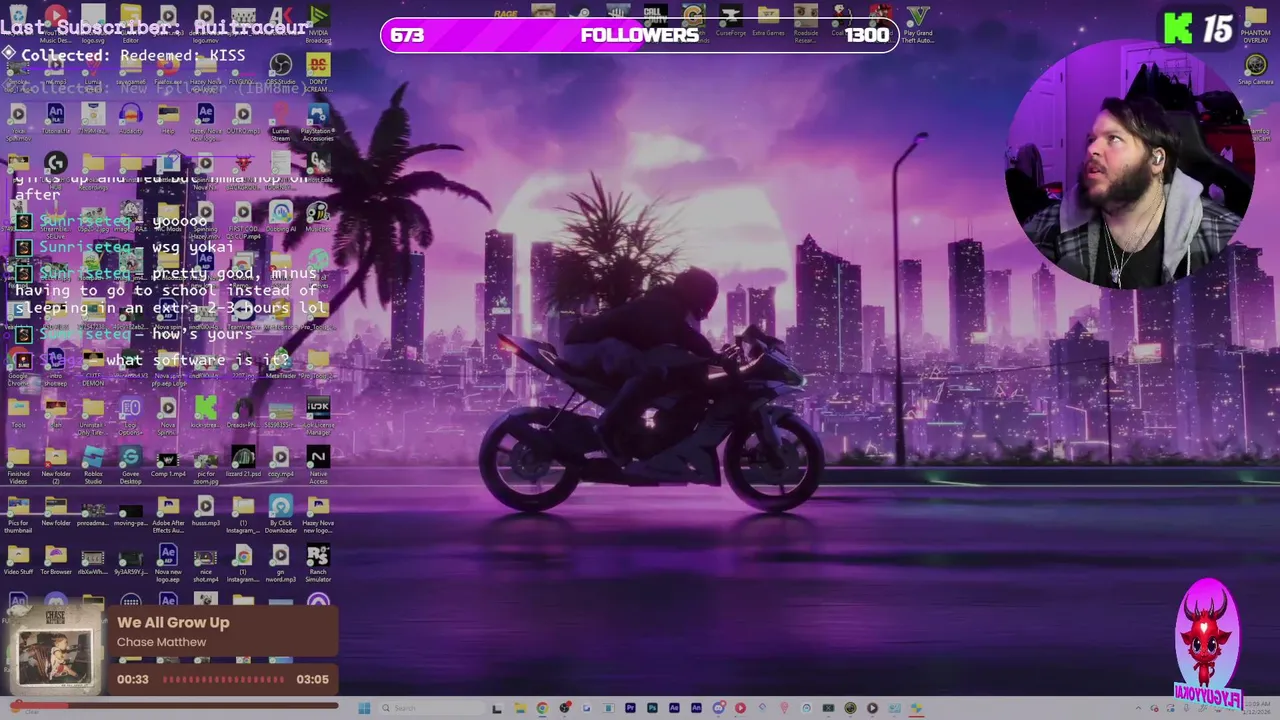Viewport: 1280px width, 720px height.
Task: Open the Video Stuff folder
Action: coord(18,561)
